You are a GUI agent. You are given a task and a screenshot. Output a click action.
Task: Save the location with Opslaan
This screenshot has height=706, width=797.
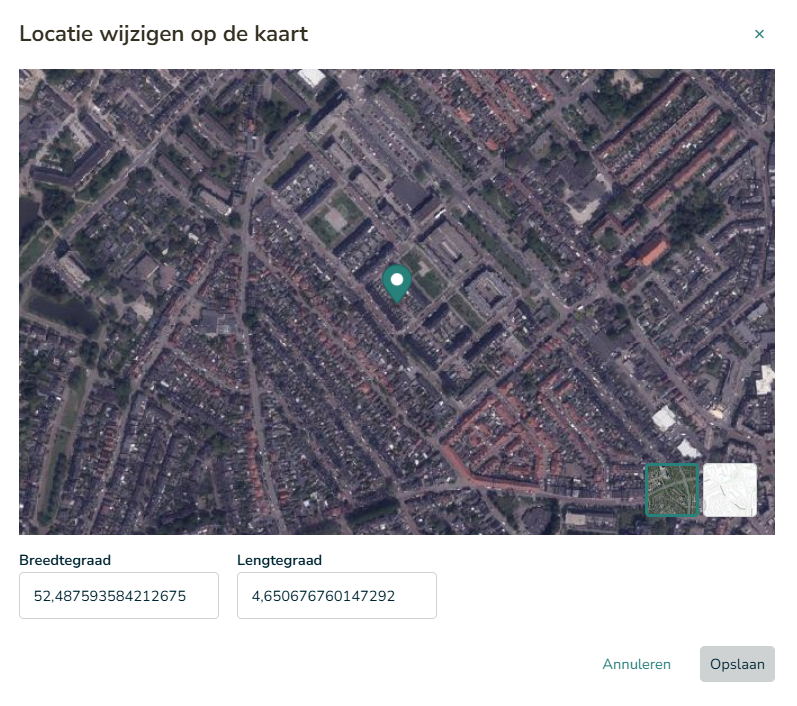737,664
